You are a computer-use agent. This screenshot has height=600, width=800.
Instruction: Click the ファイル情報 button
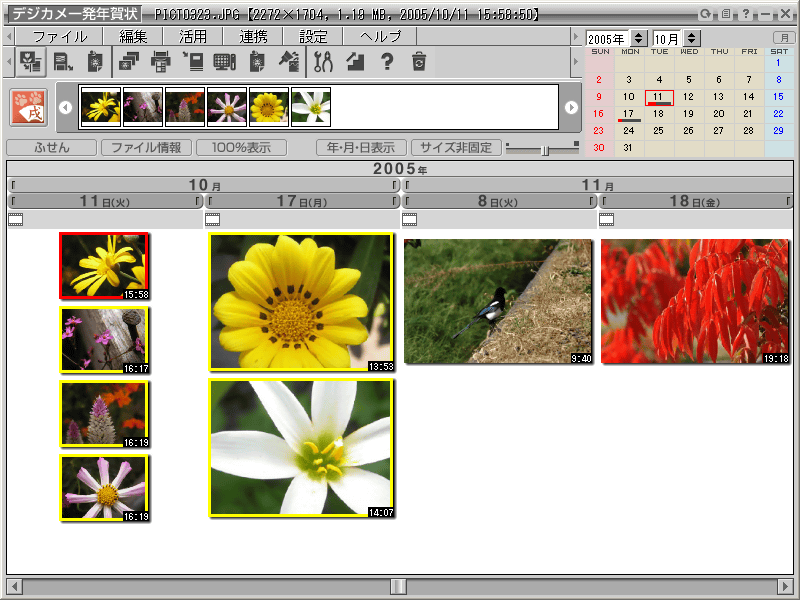146,148
